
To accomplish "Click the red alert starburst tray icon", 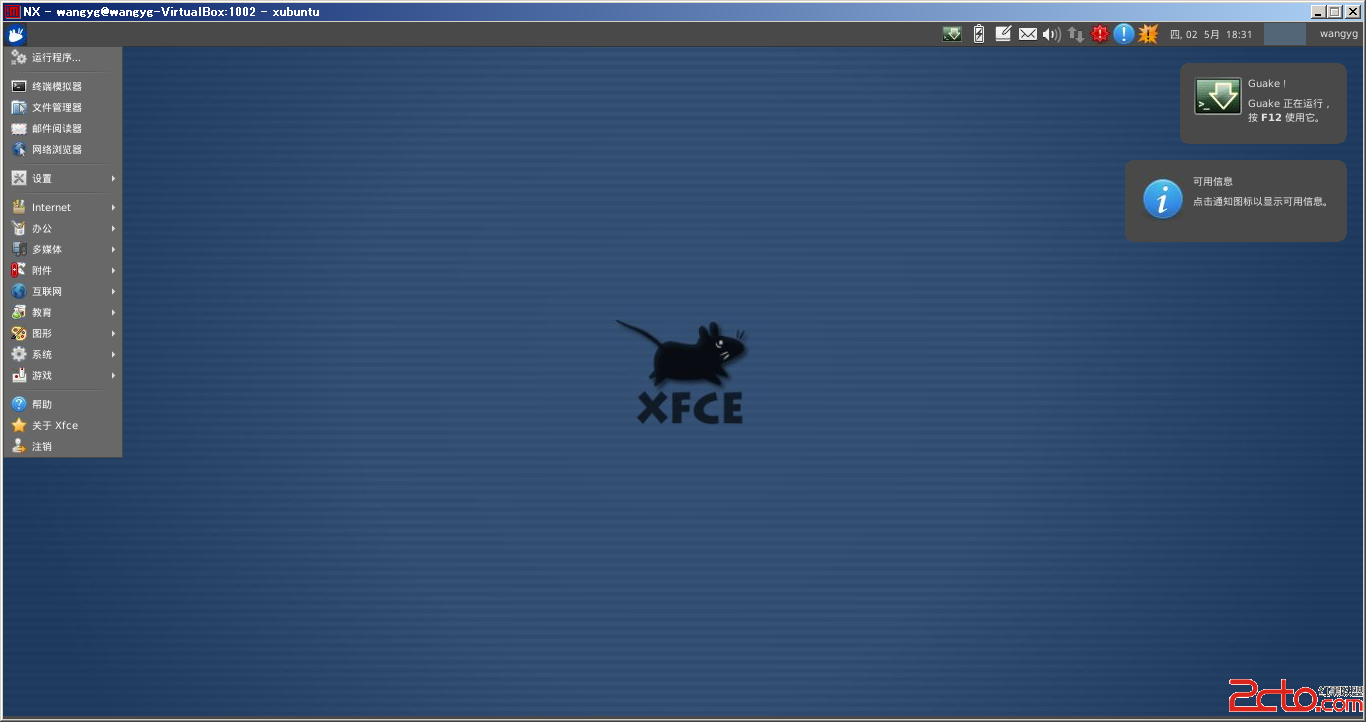I will click(x=1100, y=34).
